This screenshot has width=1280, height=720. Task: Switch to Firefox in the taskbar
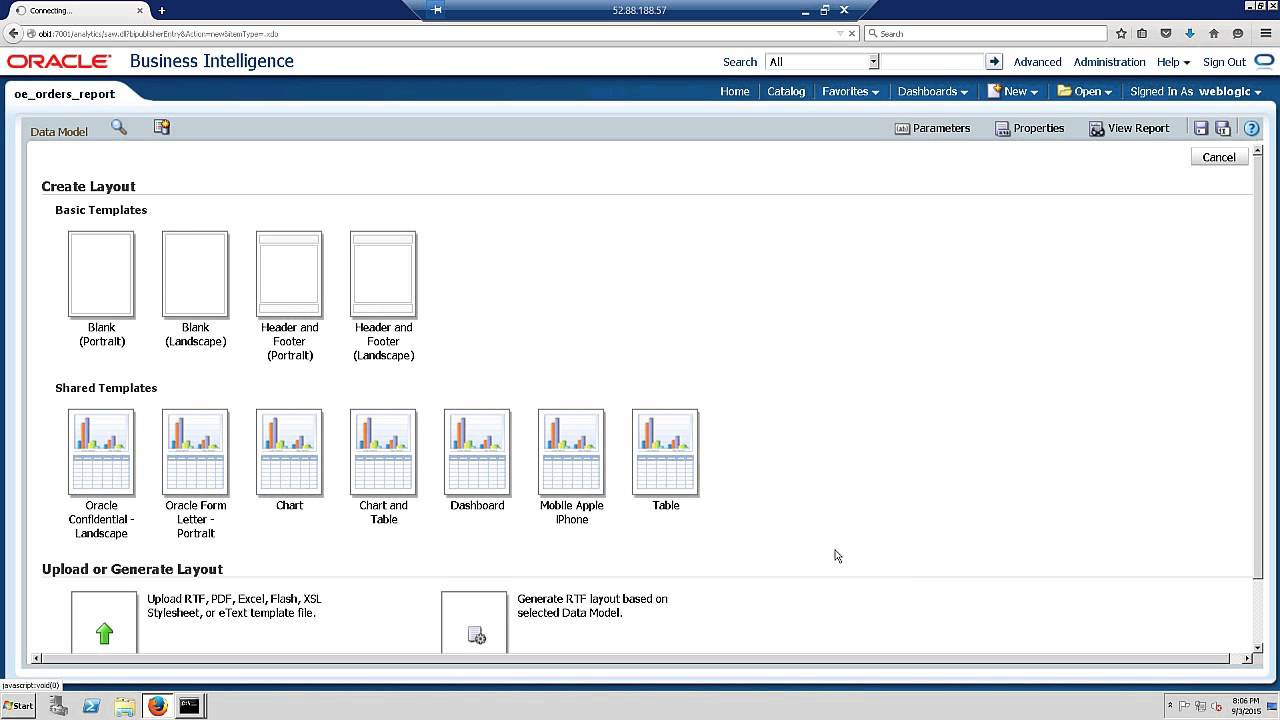(x=158, y=706)
